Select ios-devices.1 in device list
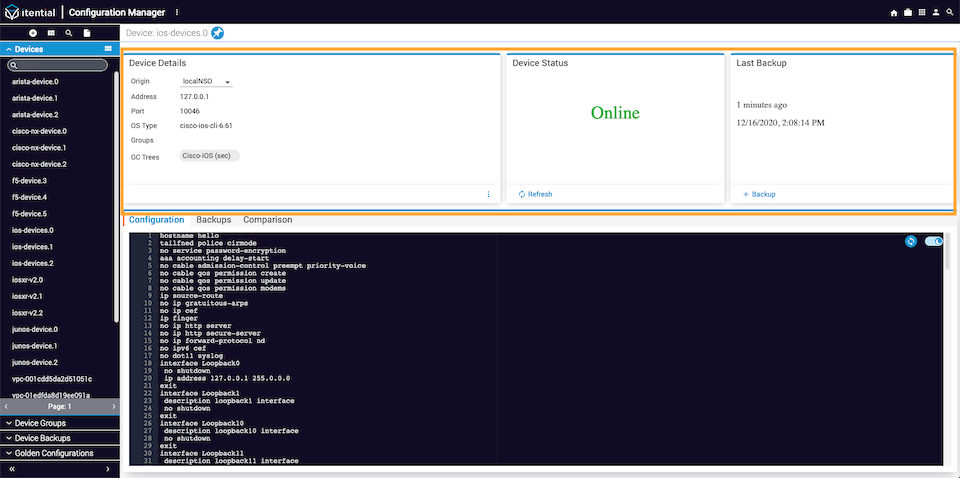 pyautogui.click(x=33, y=247)
